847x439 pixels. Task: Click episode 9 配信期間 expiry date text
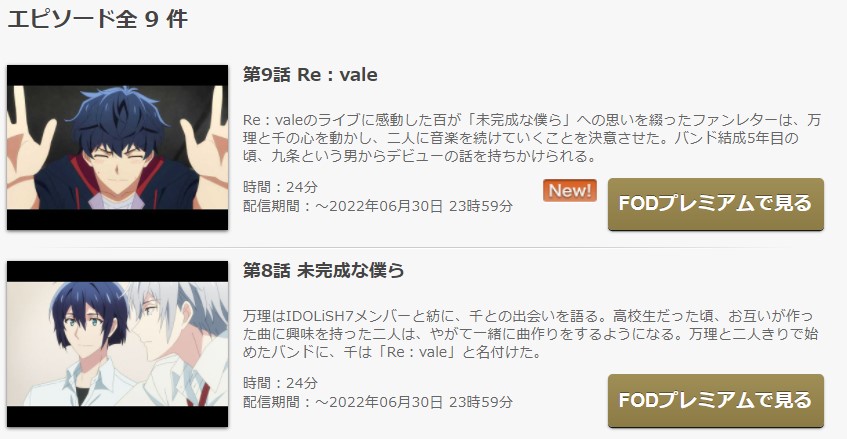378,206
